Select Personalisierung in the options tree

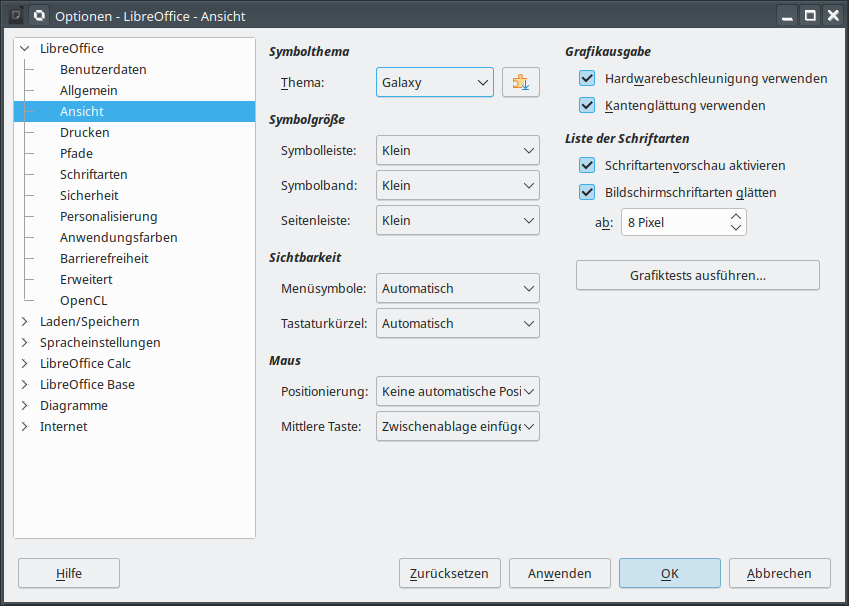[x=108, y=216]
